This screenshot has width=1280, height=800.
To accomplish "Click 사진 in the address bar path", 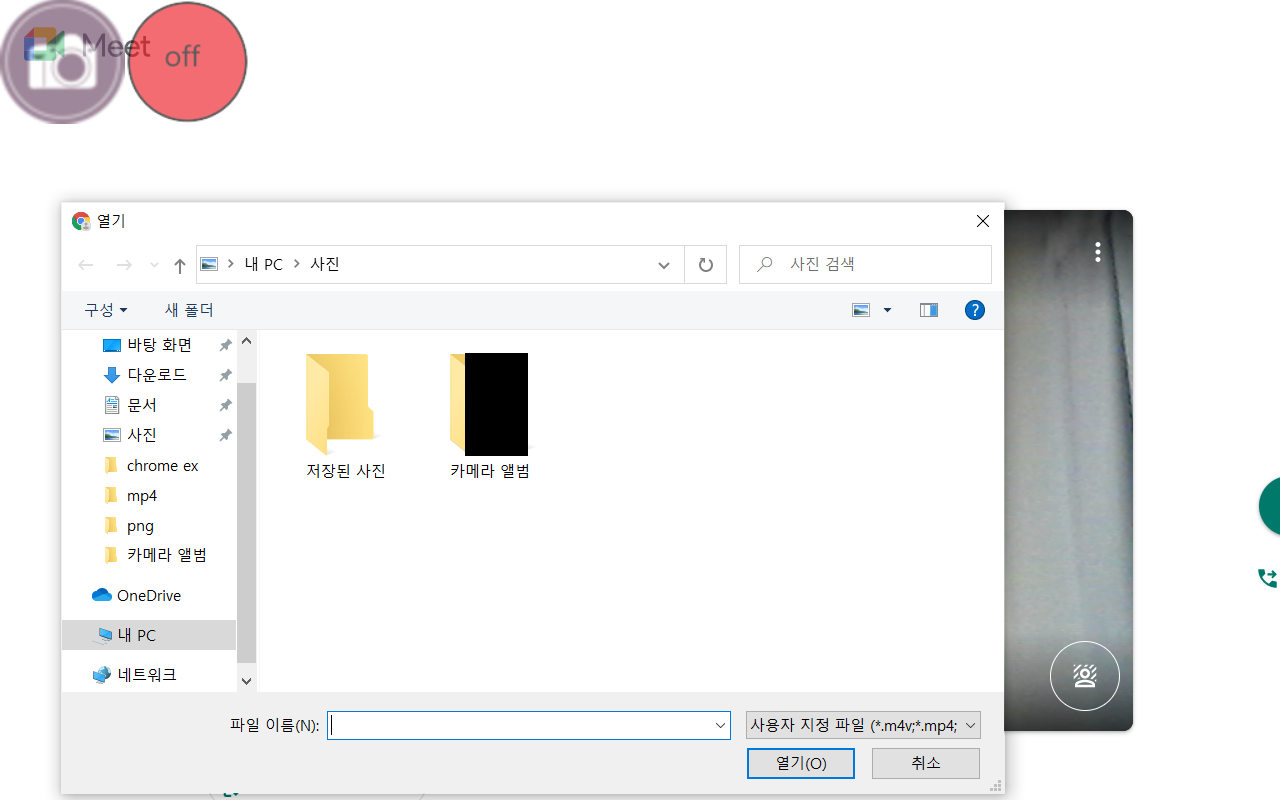I will (x=325, y=265).
